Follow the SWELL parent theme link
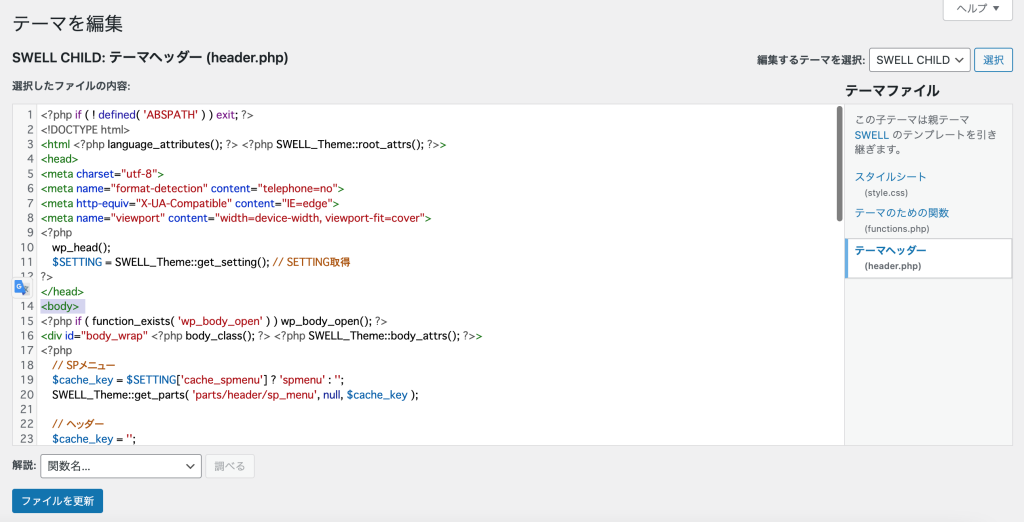 click(871, 135)
